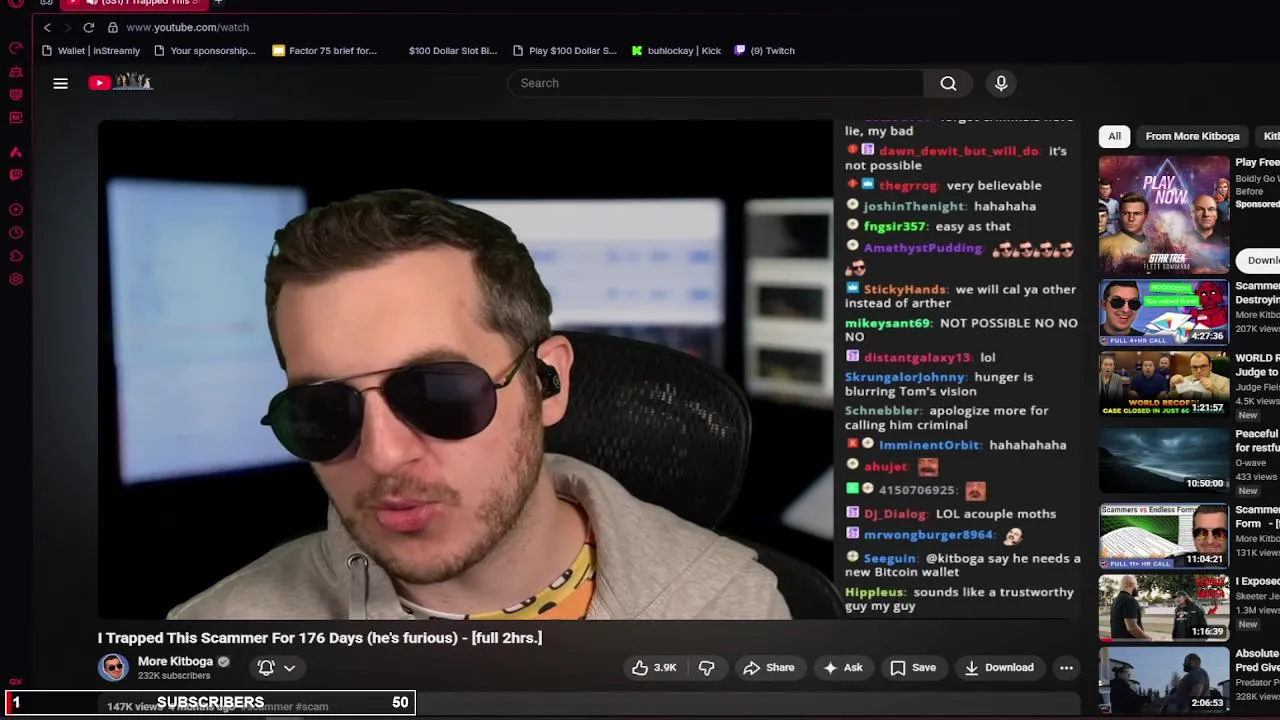Click the 232K subscribers count
1280x720 pixels.
[x=174, y=676]
